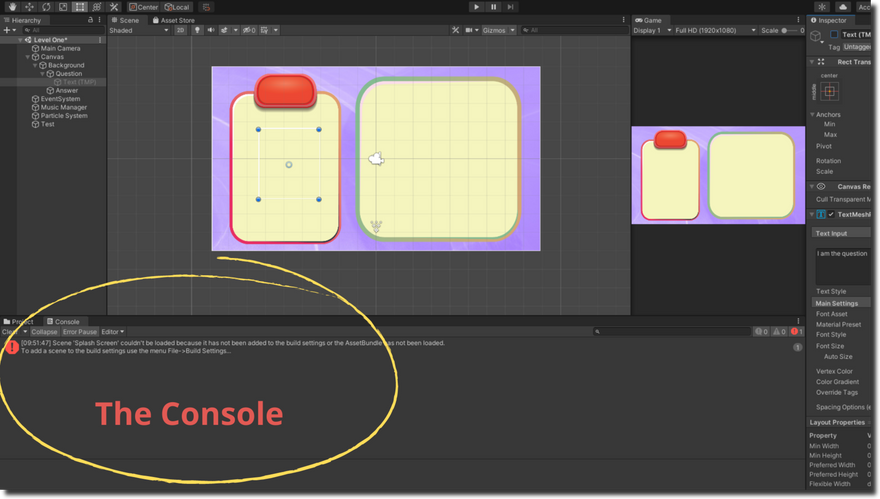Switch to the Project tab
This screenshot has width=880, height=499.
tap(21, 322)
